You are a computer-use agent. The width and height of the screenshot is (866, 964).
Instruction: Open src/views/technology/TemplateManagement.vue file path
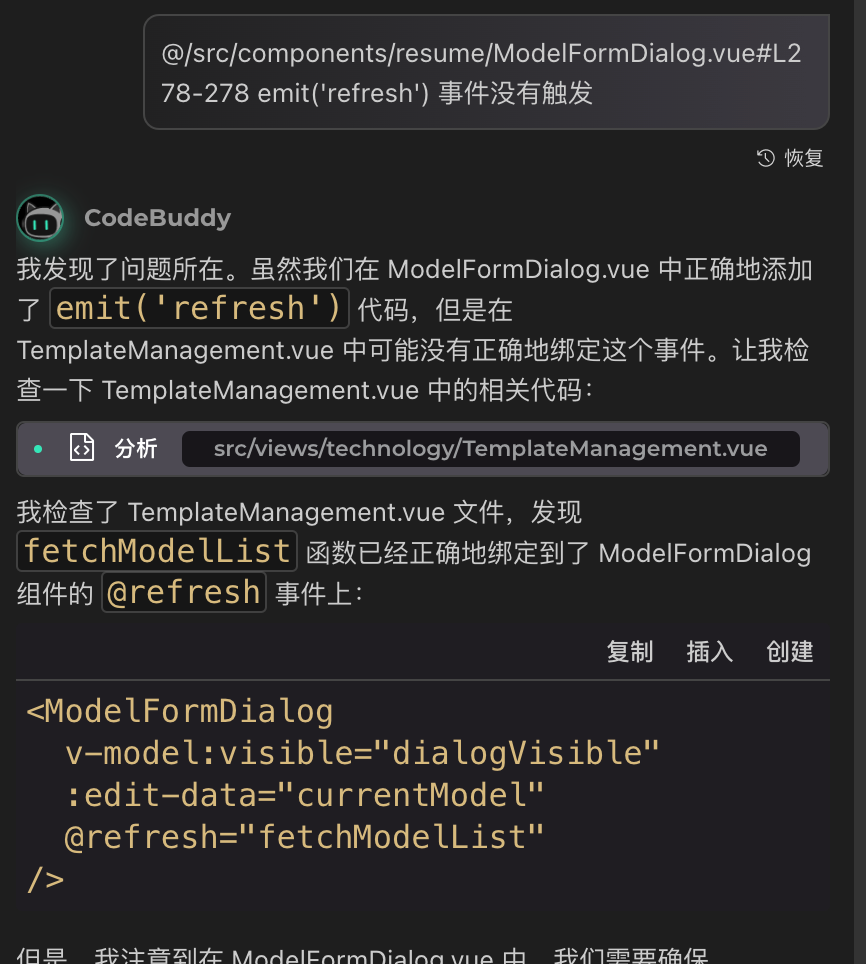490,449
